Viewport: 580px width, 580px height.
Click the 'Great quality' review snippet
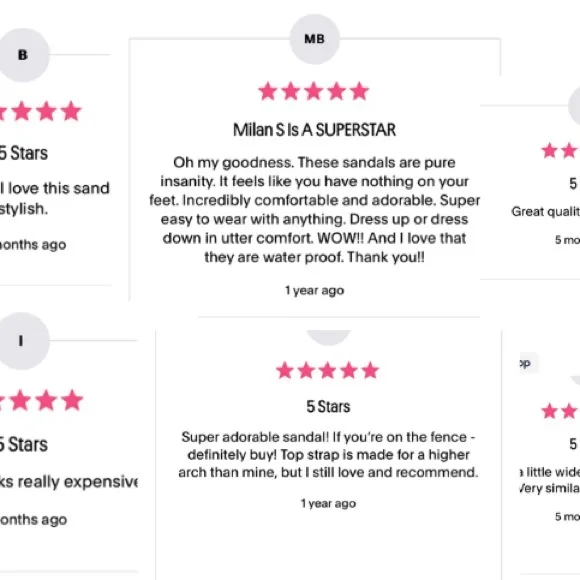point(546,212)
